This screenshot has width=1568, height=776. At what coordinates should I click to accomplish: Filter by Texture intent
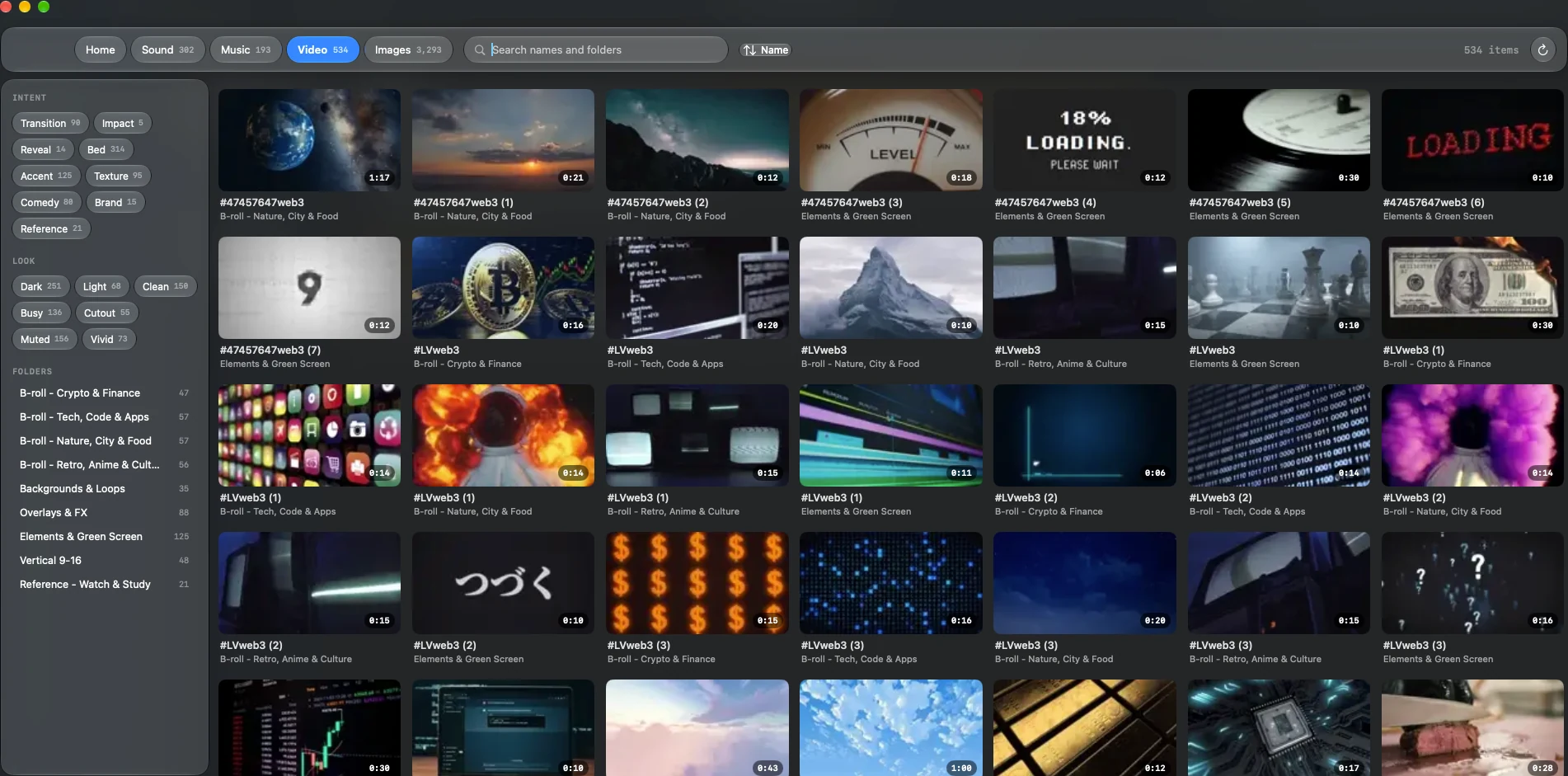[x=118, y=176]
